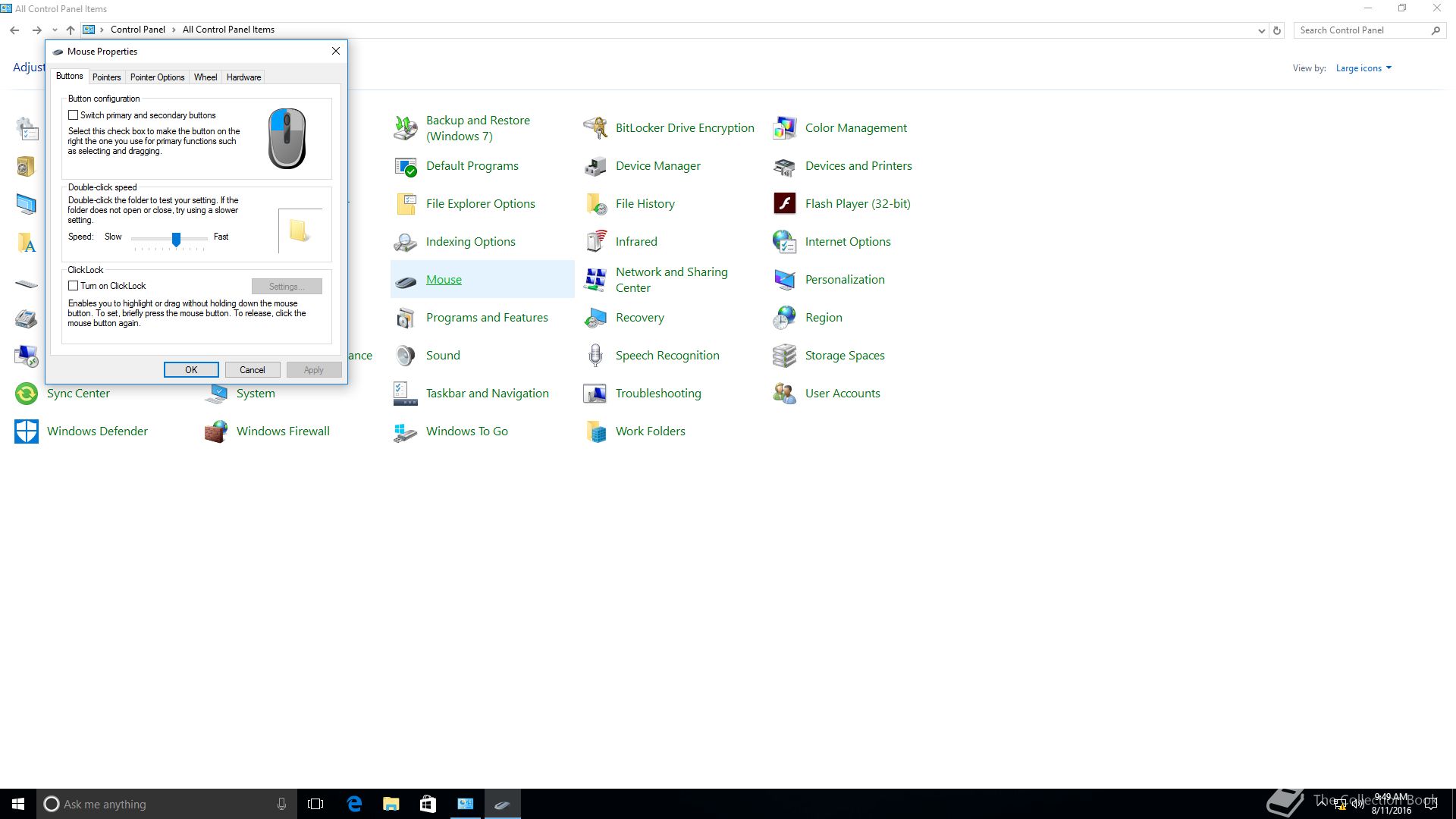
Task: Click the Storage Spaces icon
Action: (x=784, y=356)
